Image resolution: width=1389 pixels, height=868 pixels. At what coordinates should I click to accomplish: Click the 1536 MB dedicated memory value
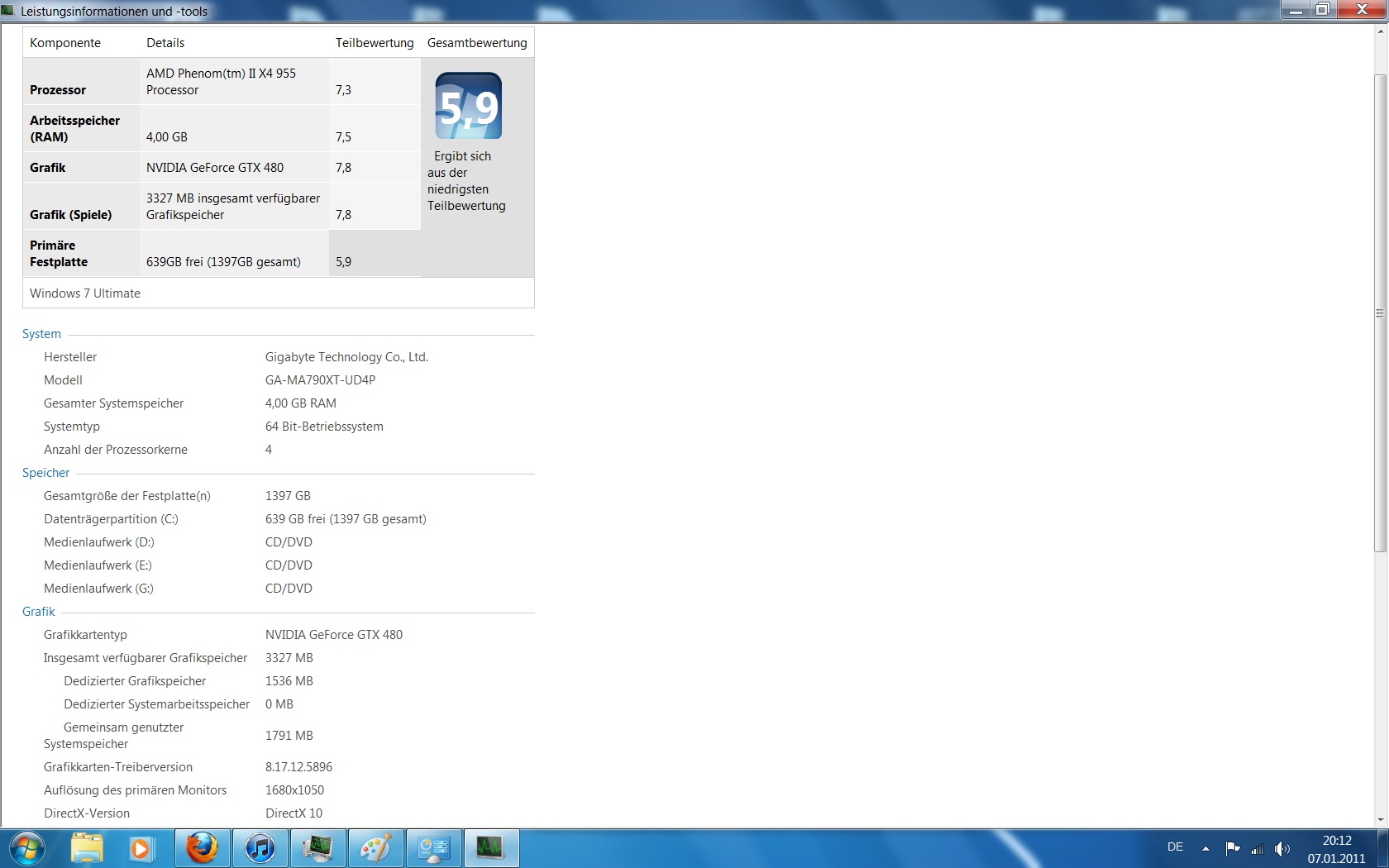[x=289, y=681]
